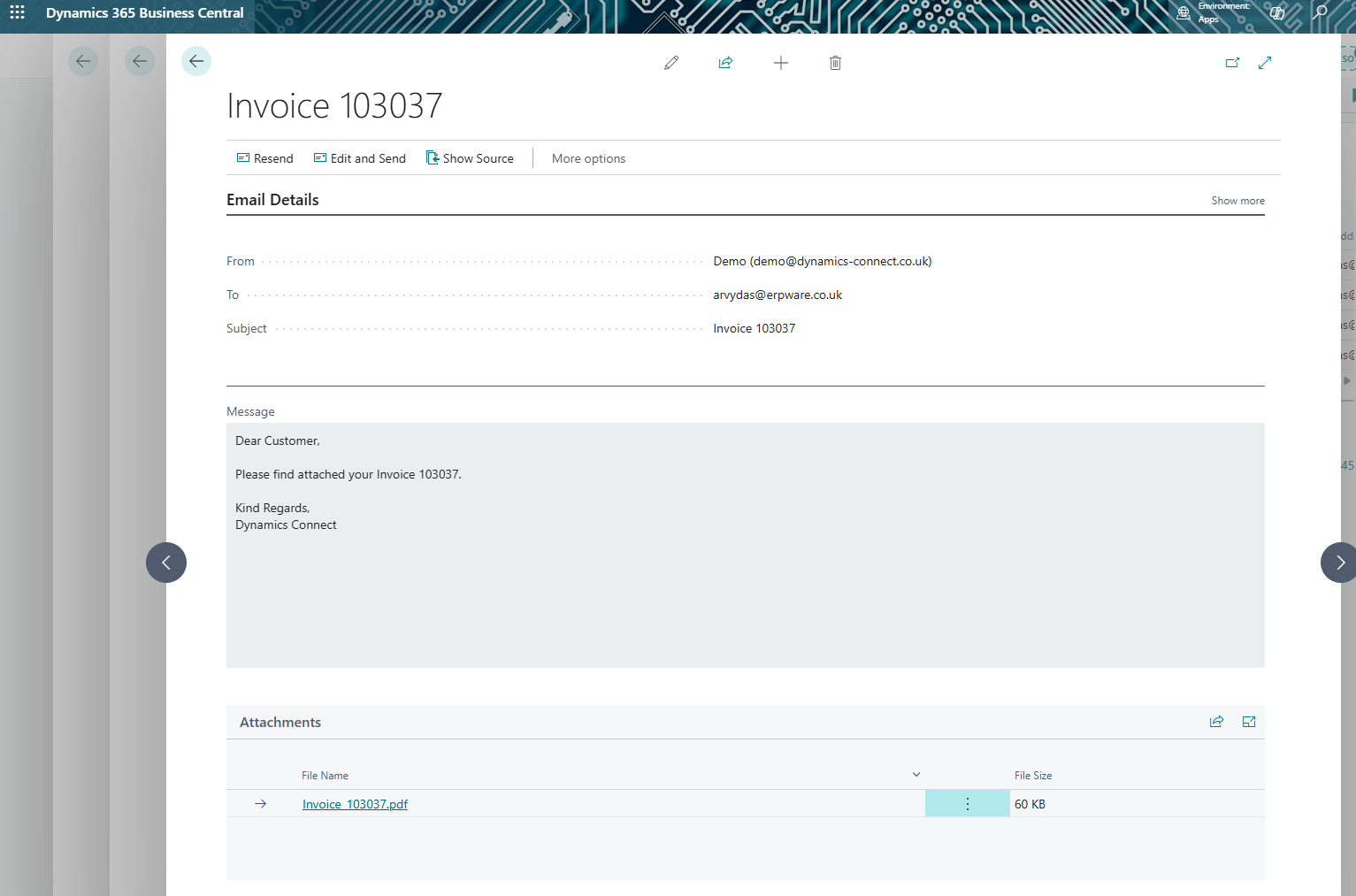Open Invoice_103037.pdf attachment link
The width and height of the screenshot is (1356, 896).
pyautogui.click(x=355, y=804)
